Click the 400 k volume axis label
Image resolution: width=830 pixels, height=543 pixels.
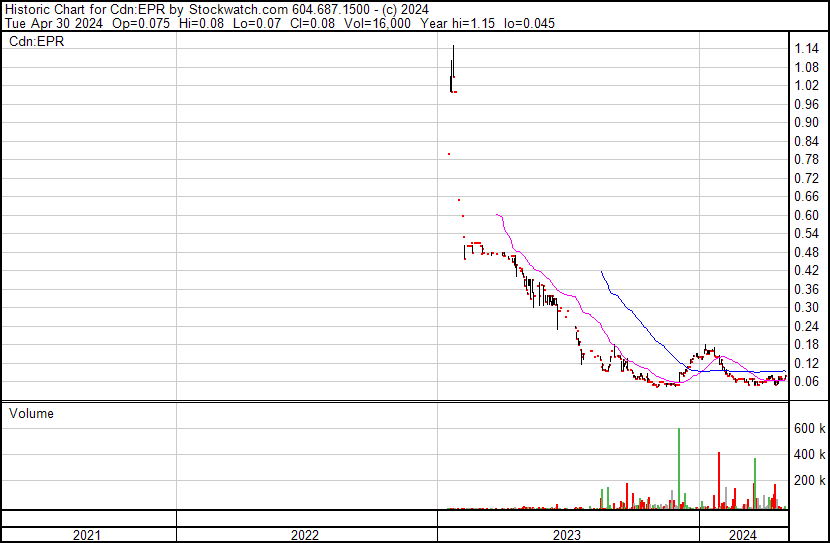[809, 455]
